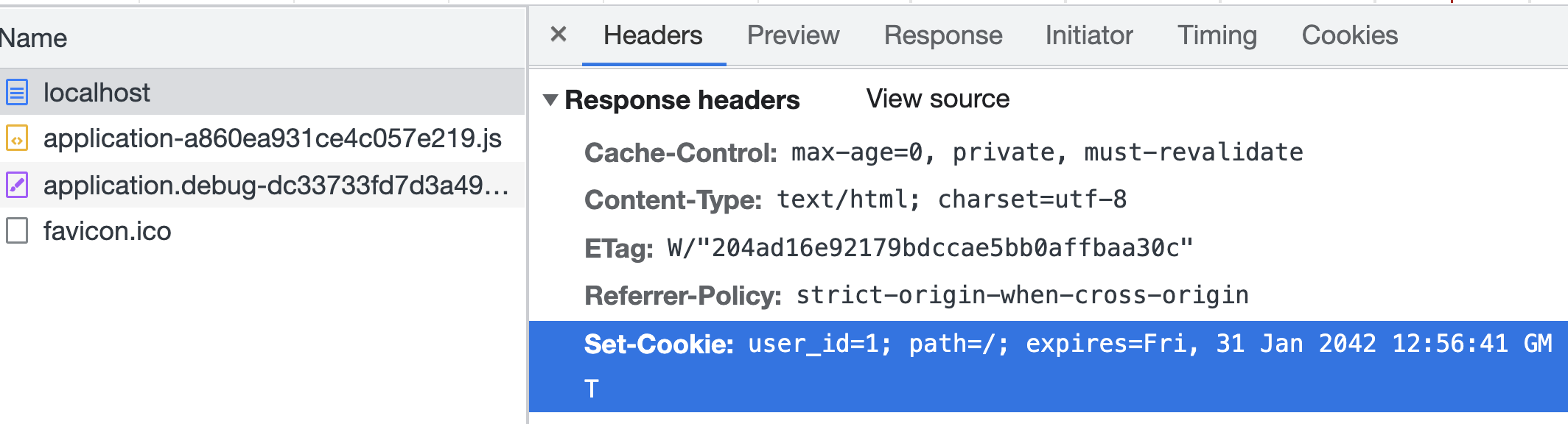The width and height of the screenshot is (1568, 424).
Task: Open the Timing tab
Action: [x=1217, y=35]
